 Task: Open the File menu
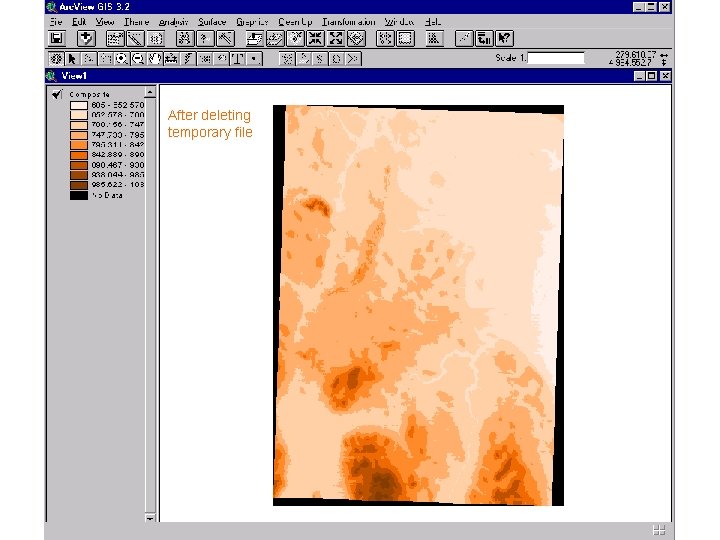[x=56, y=22]
